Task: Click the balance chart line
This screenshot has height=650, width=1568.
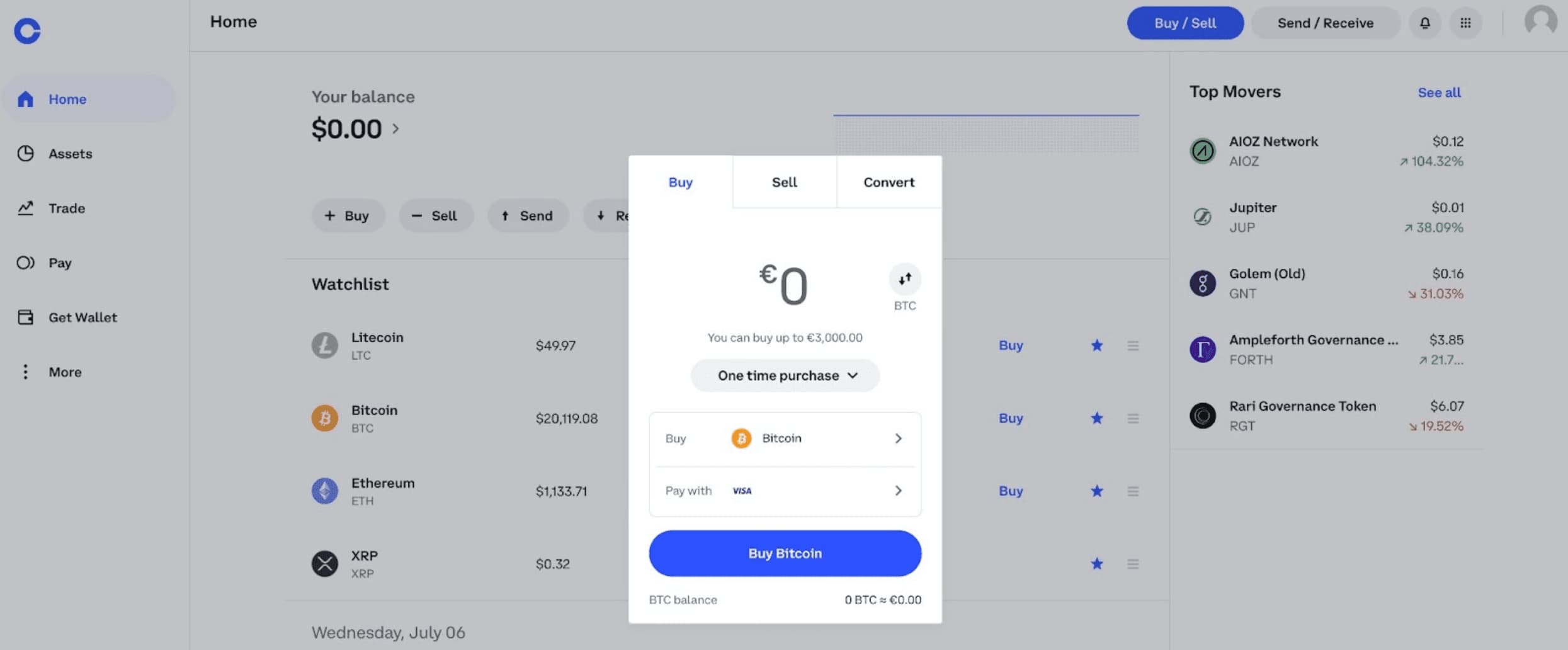Action: tap(986, 115)
